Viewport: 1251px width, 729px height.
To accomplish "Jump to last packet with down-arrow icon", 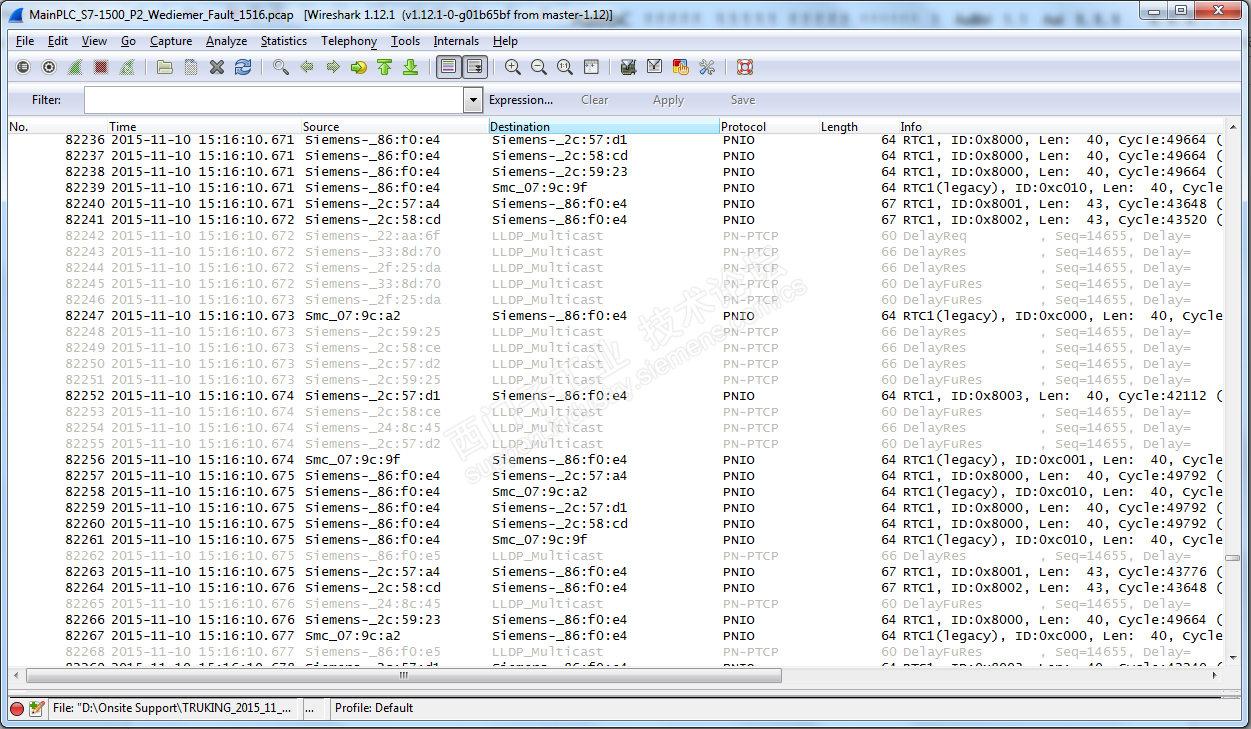I will click(410, 67).
